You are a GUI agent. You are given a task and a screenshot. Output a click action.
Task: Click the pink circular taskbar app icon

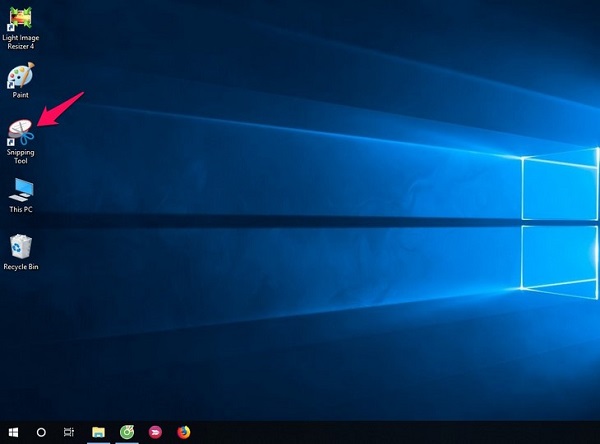click(x=155, y=432)
